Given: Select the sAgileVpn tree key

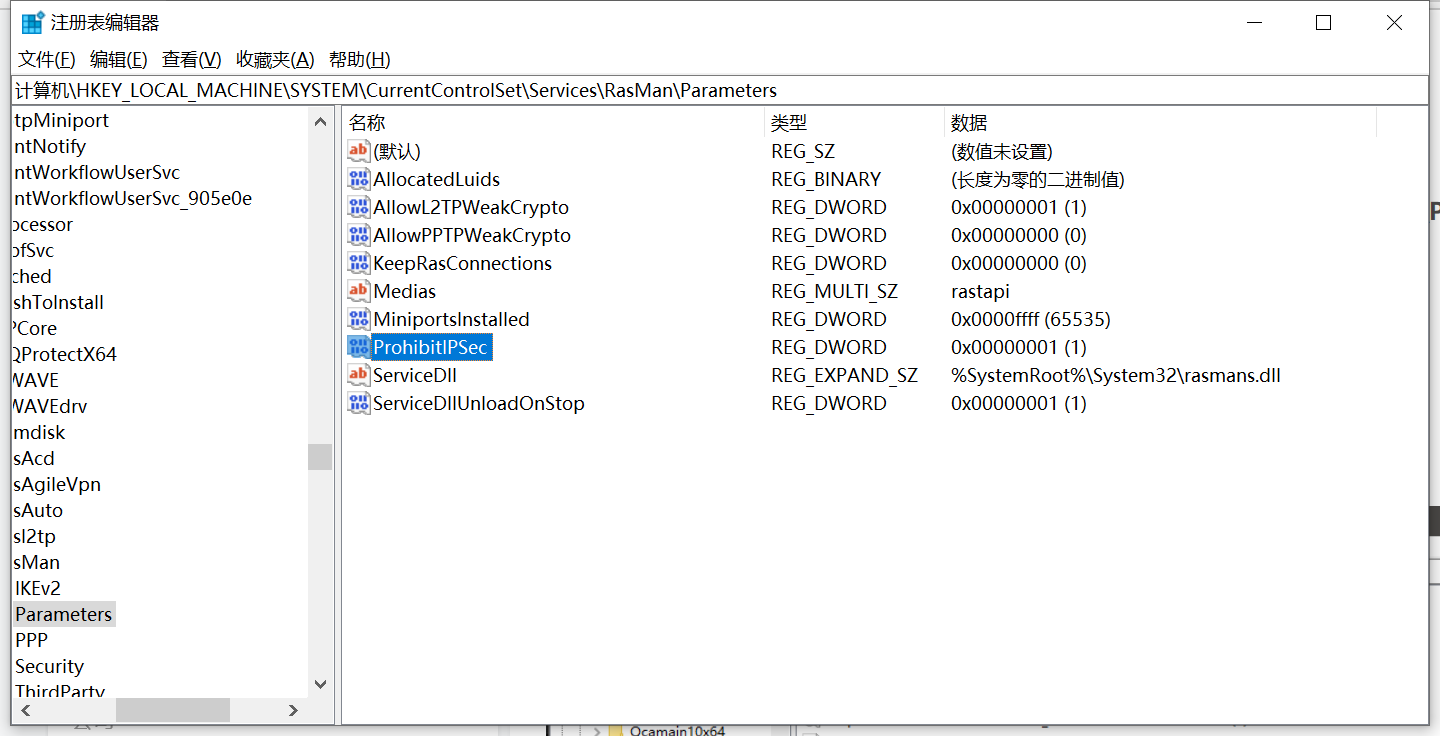Looking at the screenshot, I should (x=57, y=484).
